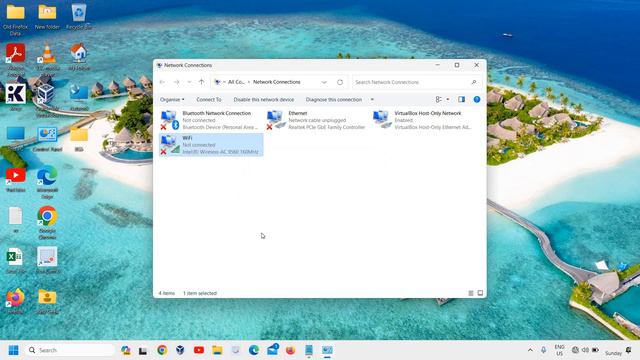The height and width of the screenshot is (360, 640).
Task: Click All Co... breadcrumb segment
Action: point(236,82)
